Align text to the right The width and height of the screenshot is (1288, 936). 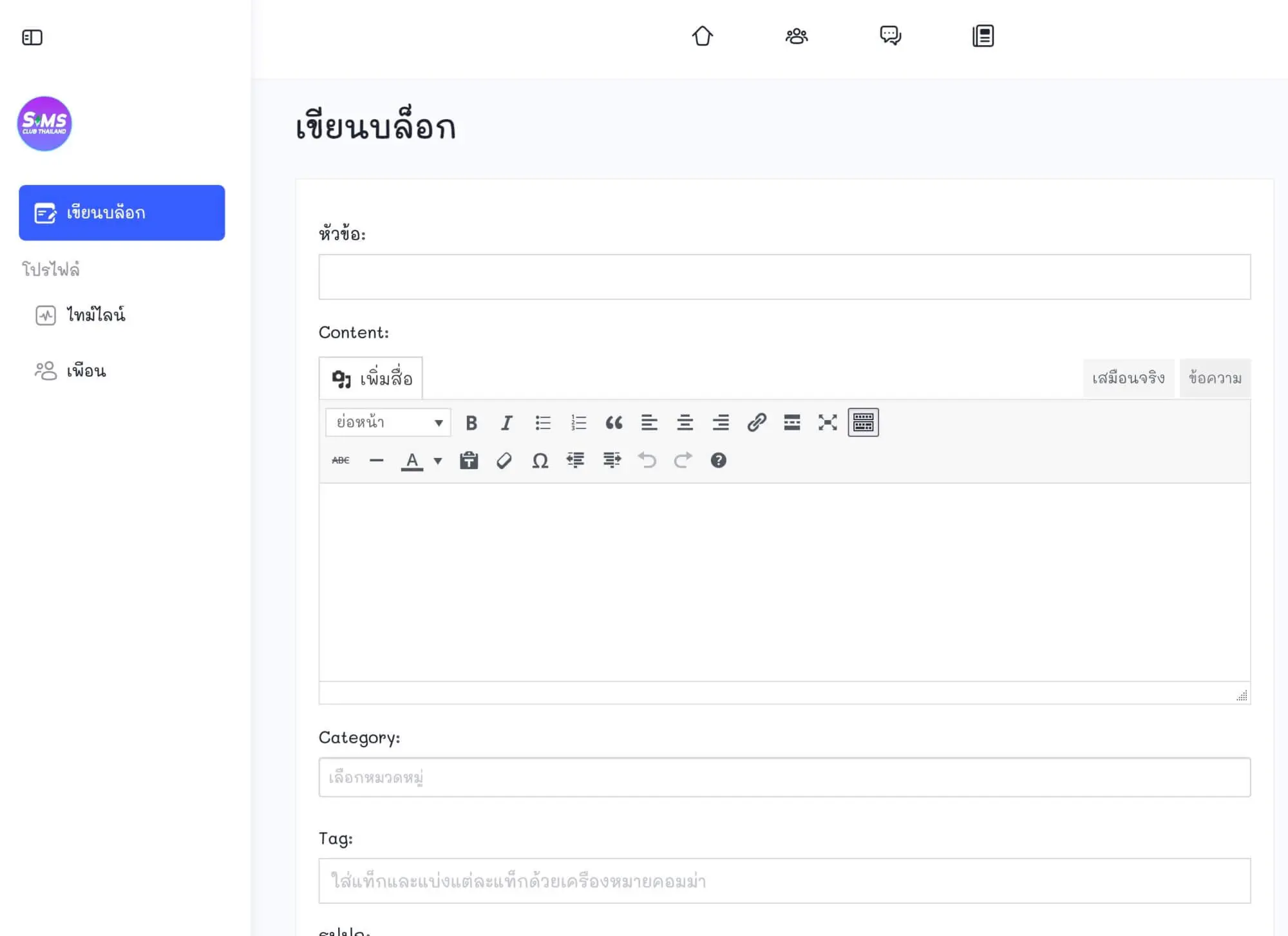(721, 423)
